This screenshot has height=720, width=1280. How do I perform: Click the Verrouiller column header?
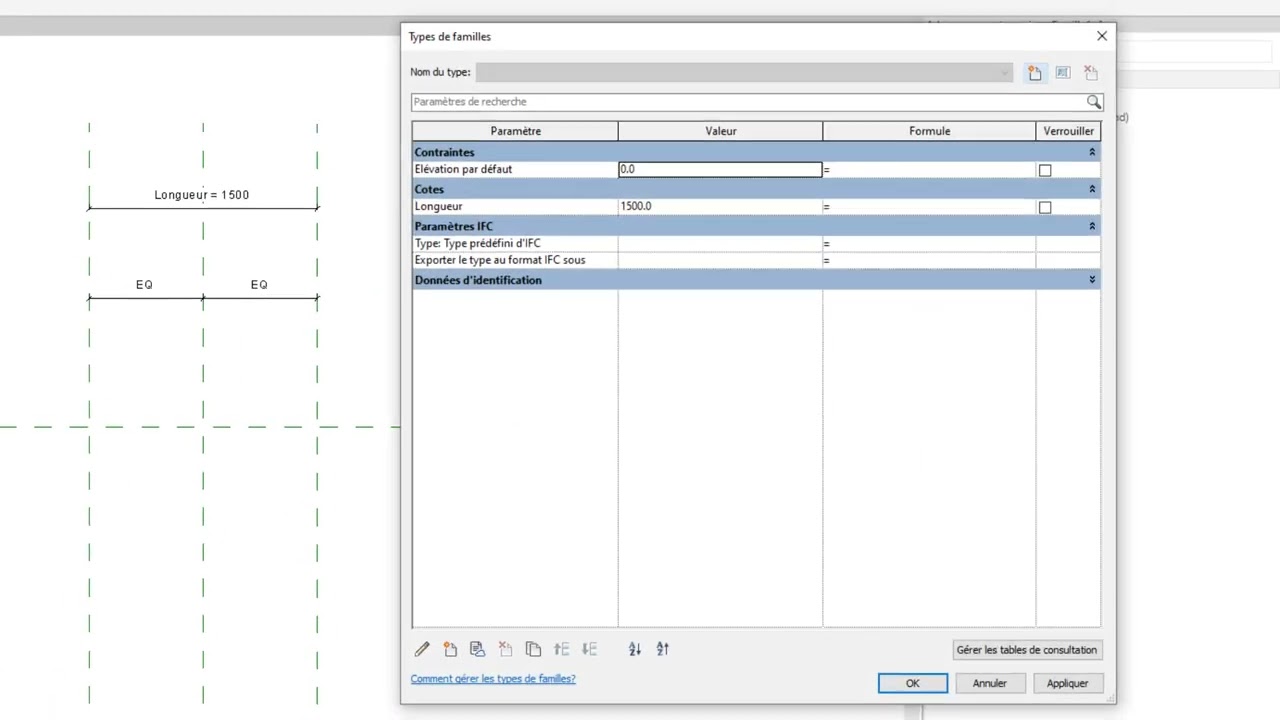coord(1068,131)
